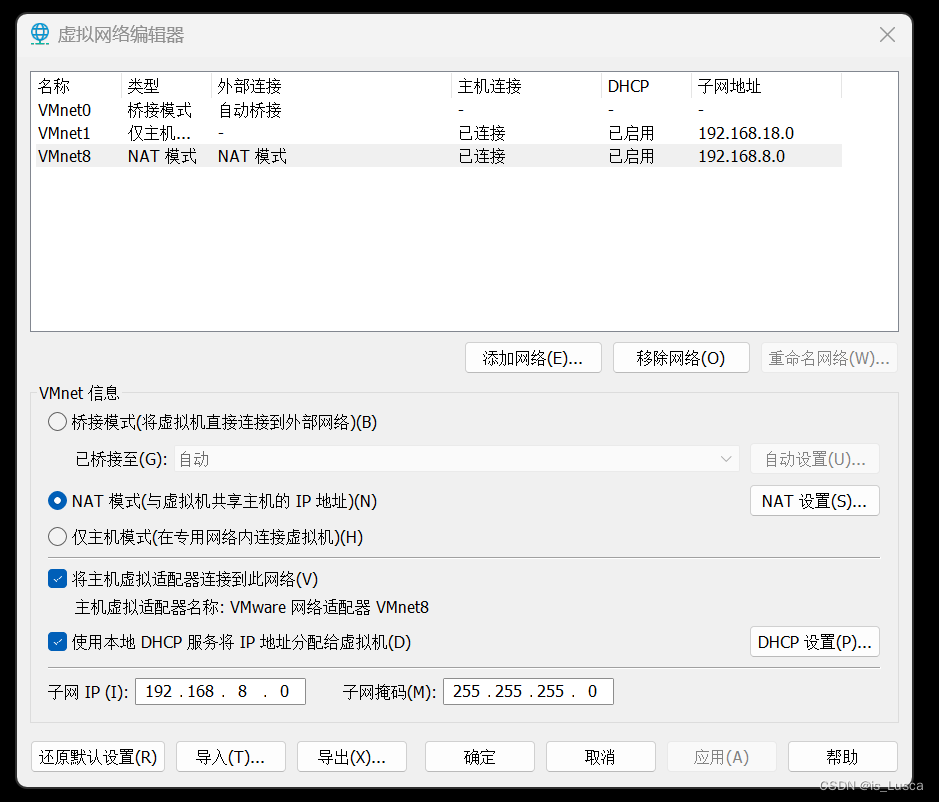Click the 自动设置(U)... button

814,459
